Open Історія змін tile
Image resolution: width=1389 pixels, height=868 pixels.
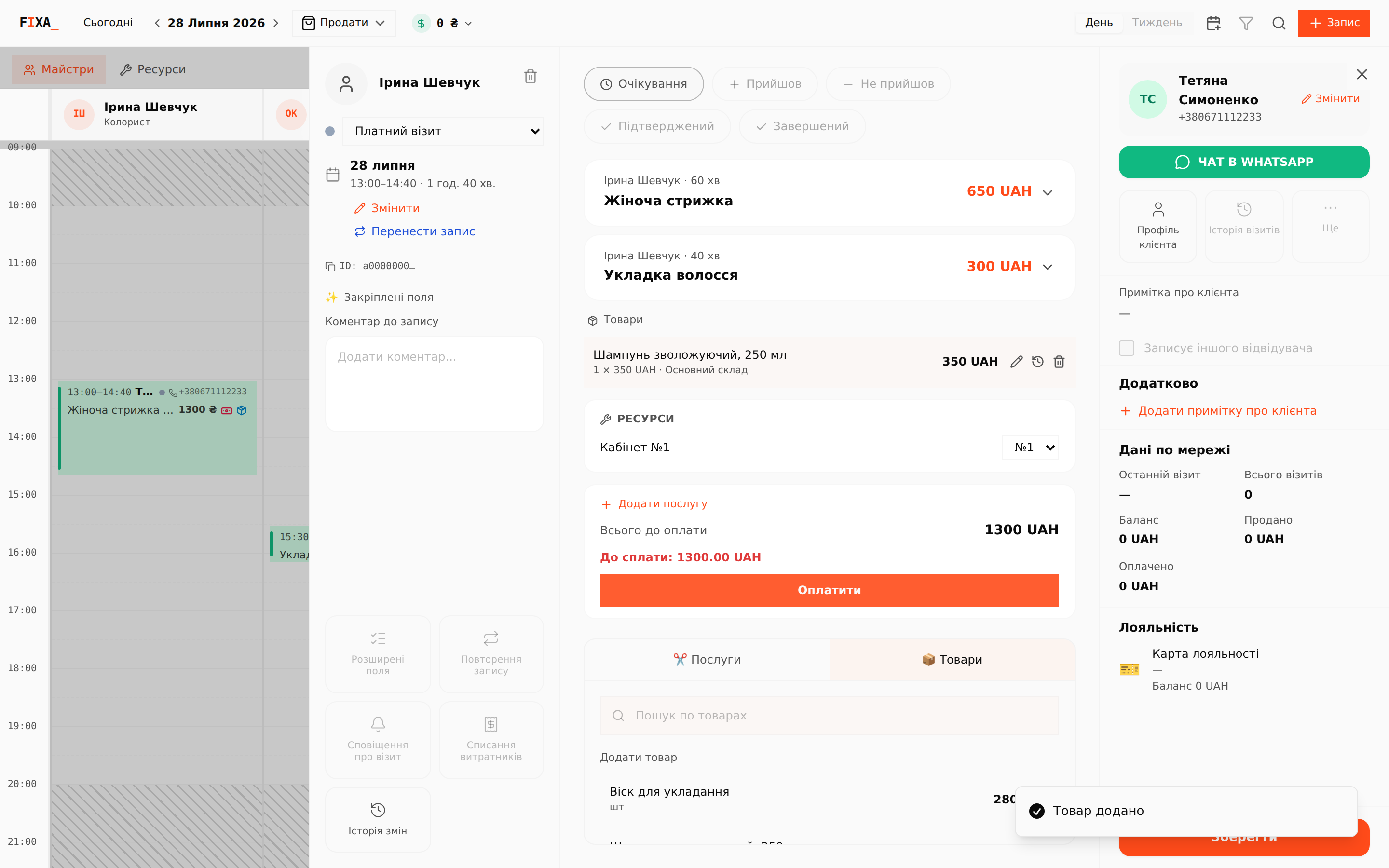point(378,819)
